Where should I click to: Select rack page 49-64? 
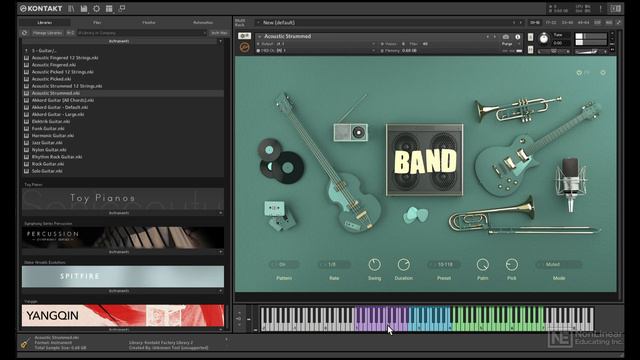(x=583, y=22)
